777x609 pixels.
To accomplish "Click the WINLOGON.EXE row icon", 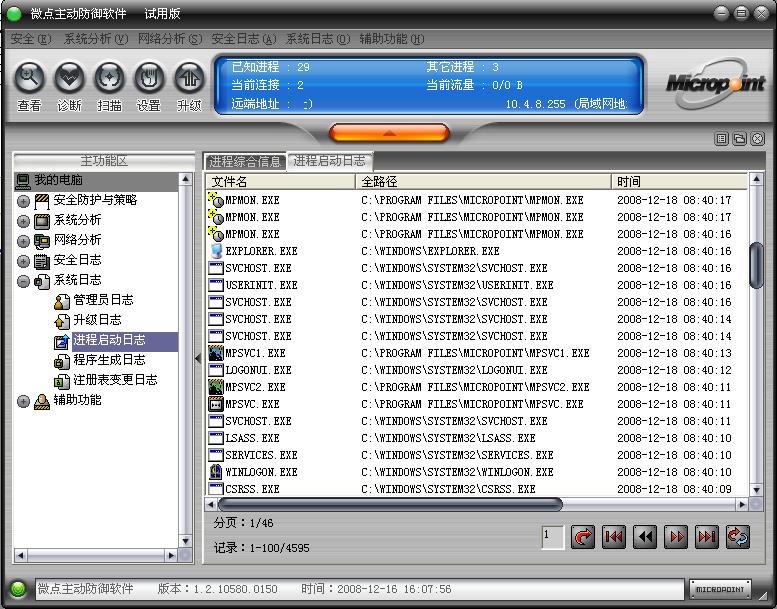I will (216, 472).
